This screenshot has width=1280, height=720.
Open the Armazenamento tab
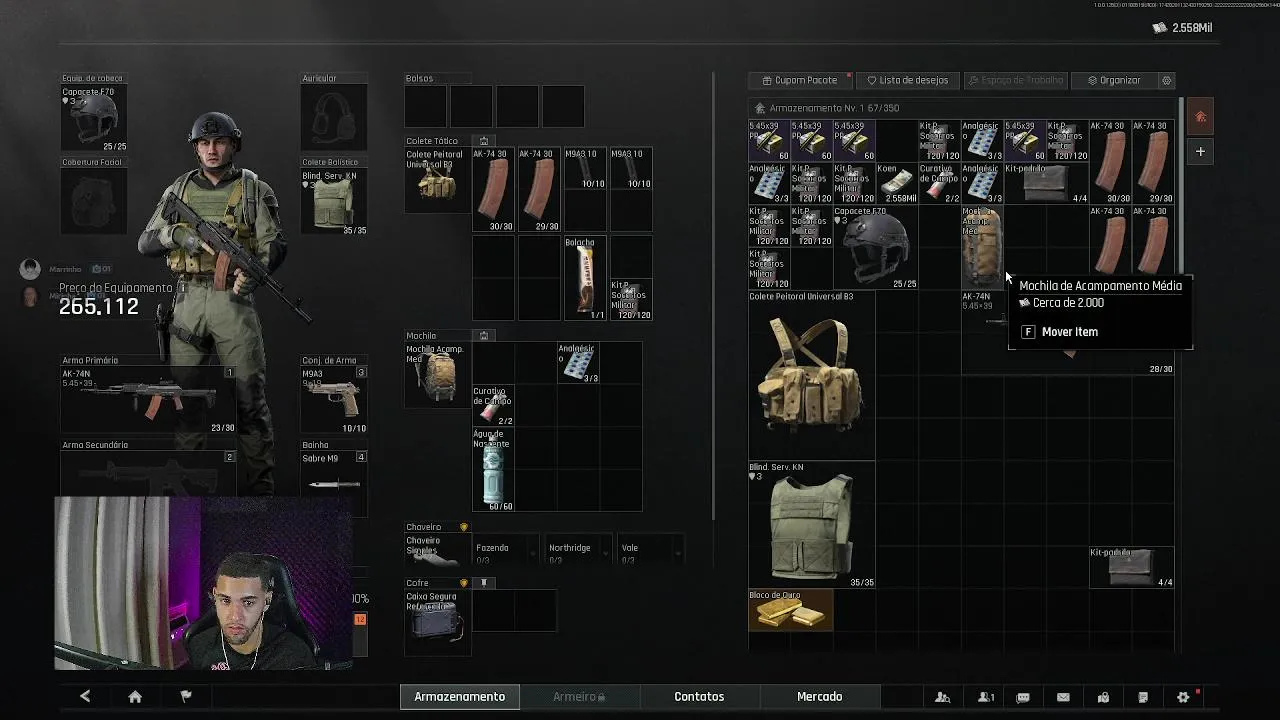(x=460, y=697)
